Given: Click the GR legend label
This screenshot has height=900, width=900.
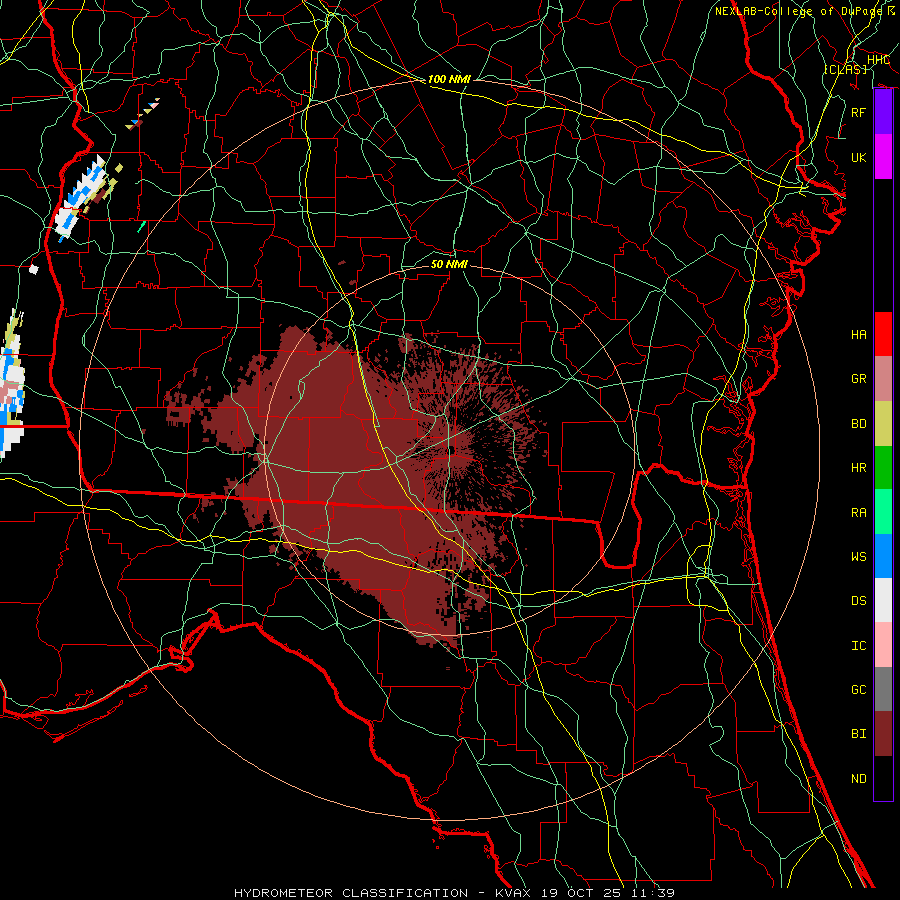Looking at the screenshot, I should click(x=858, y=379).
